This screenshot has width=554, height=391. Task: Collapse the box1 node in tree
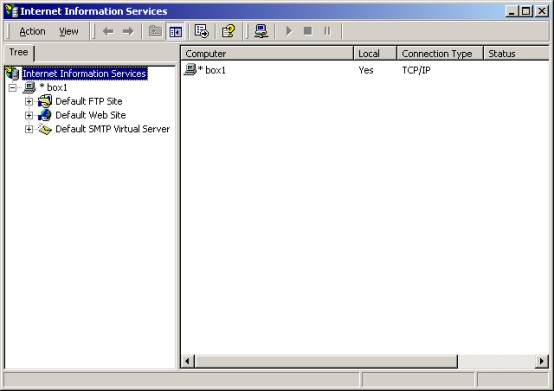[13, 88]
